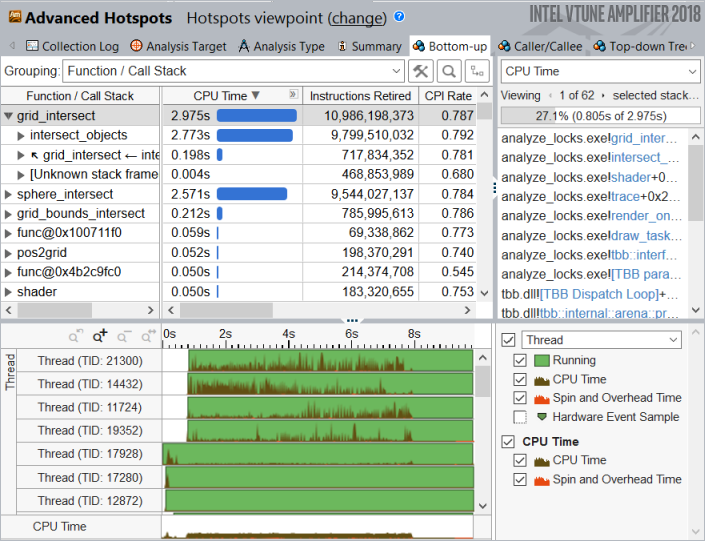Open the search magnifier in grouping bar
The image size is (705, 541).
(449, 71)
